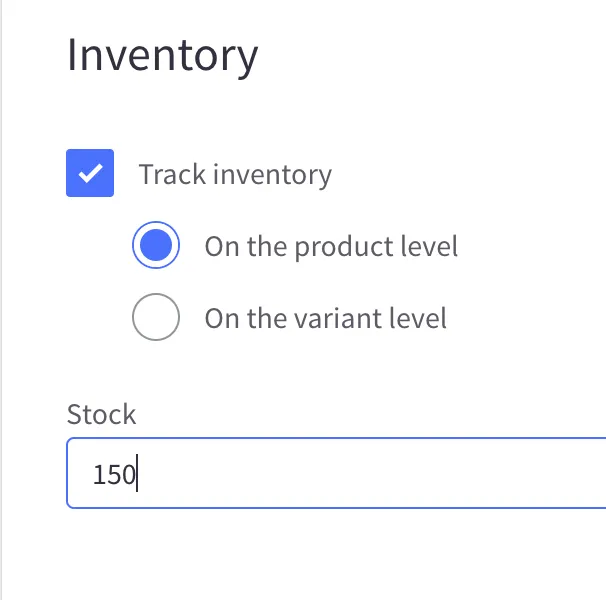Select On the variant level radio
Screen dimensions: 606x600
coord(156,318)
